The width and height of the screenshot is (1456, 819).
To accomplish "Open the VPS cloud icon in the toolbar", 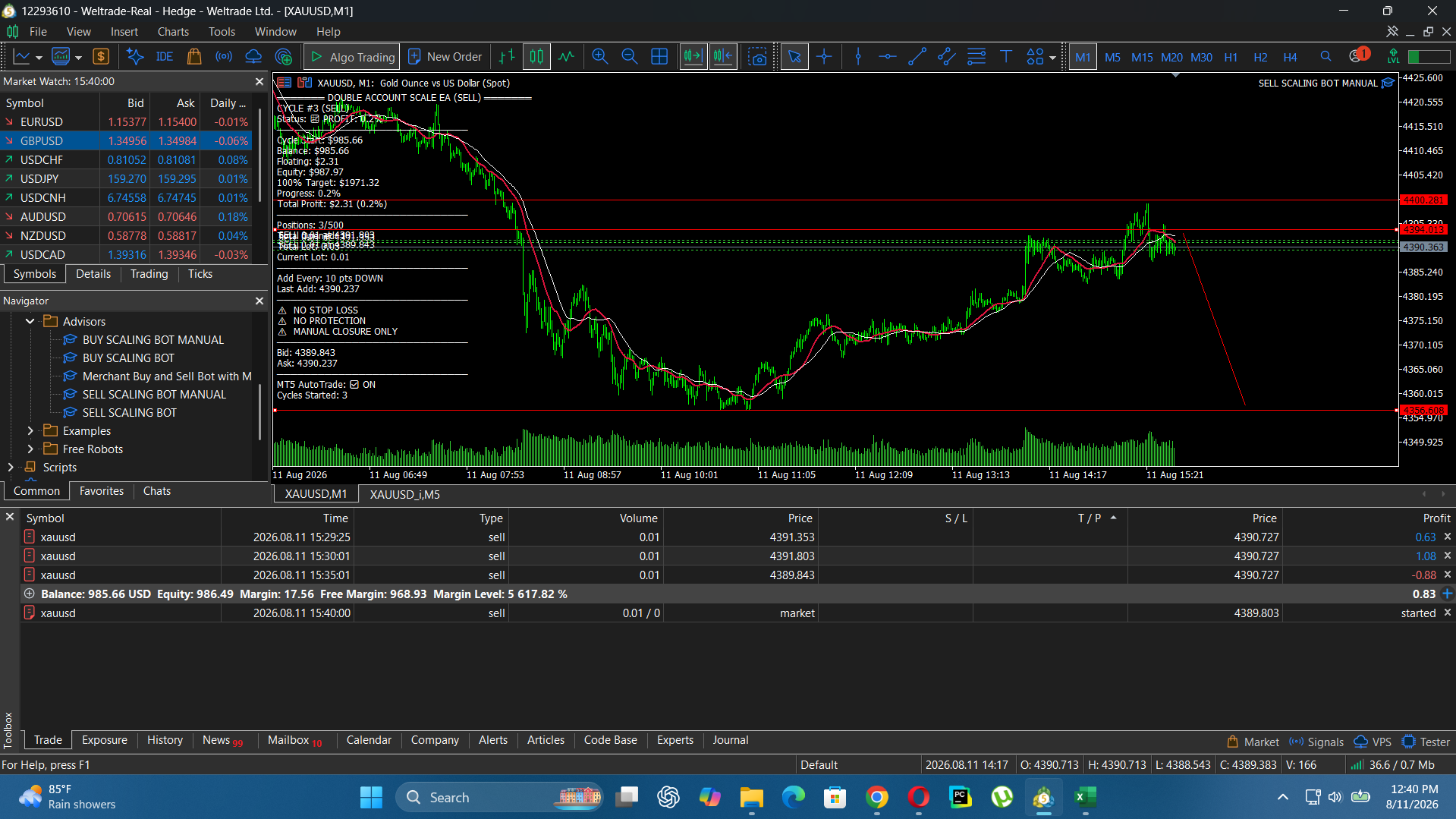I will coord(253,57).
